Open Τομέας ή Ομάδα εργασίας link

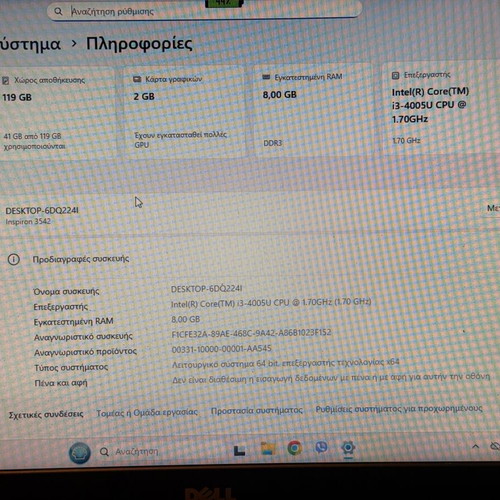(x=147, y=413)
